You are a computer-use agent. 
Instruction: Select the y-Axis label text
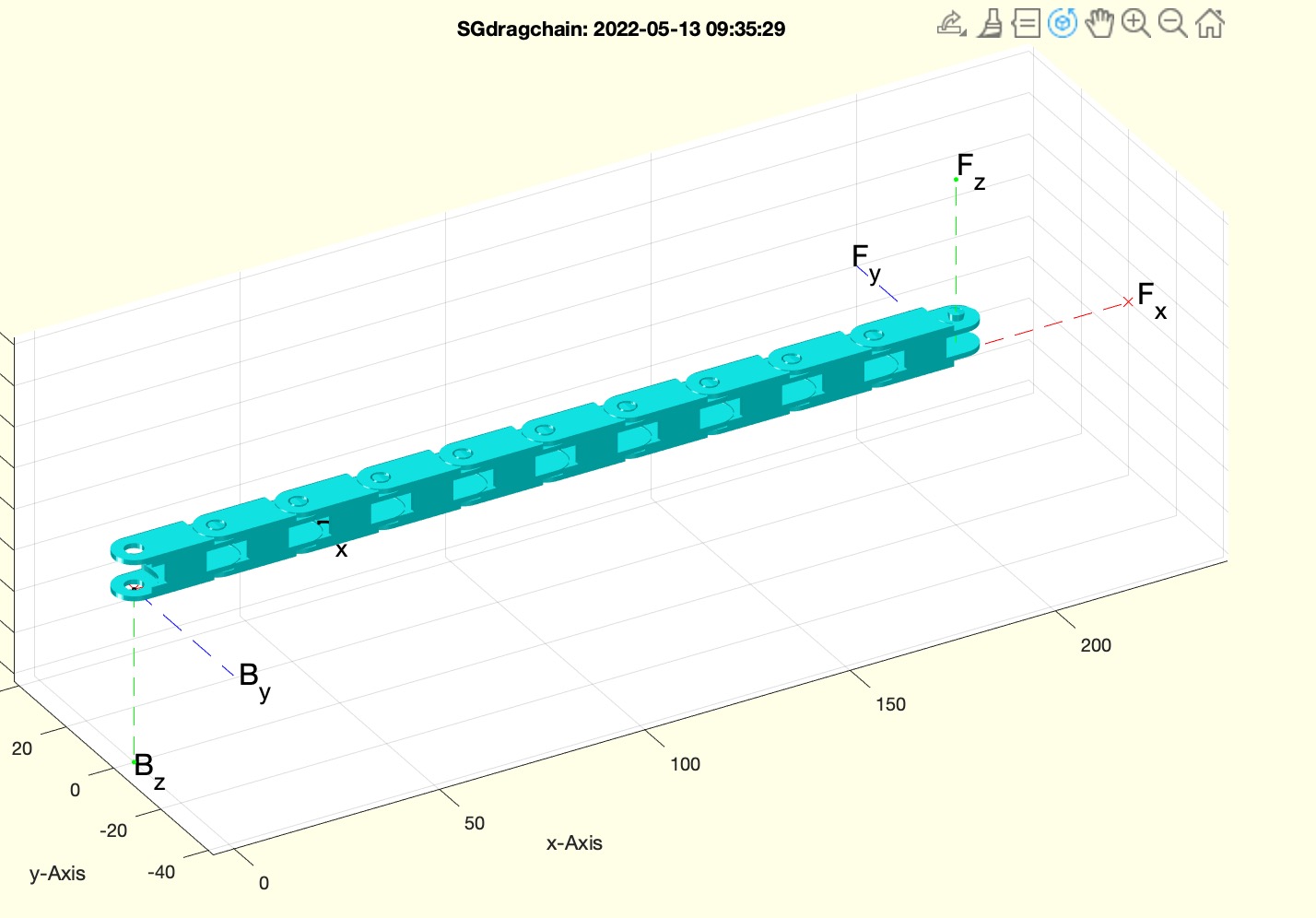point(57,873)
